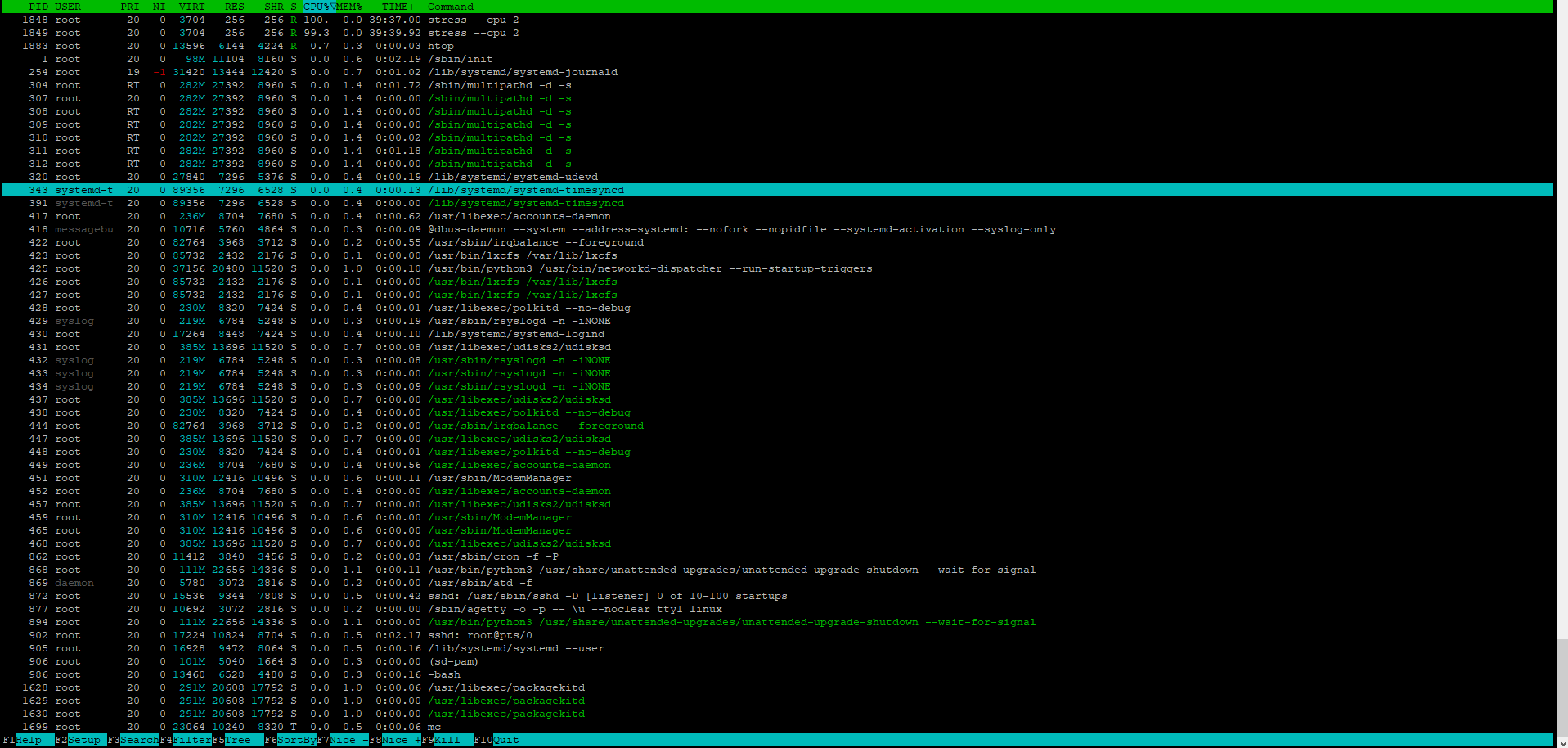Select the /usr/sbin/ModemManager process with PID 451
The image size is (1568, 748).
point(777,478)
